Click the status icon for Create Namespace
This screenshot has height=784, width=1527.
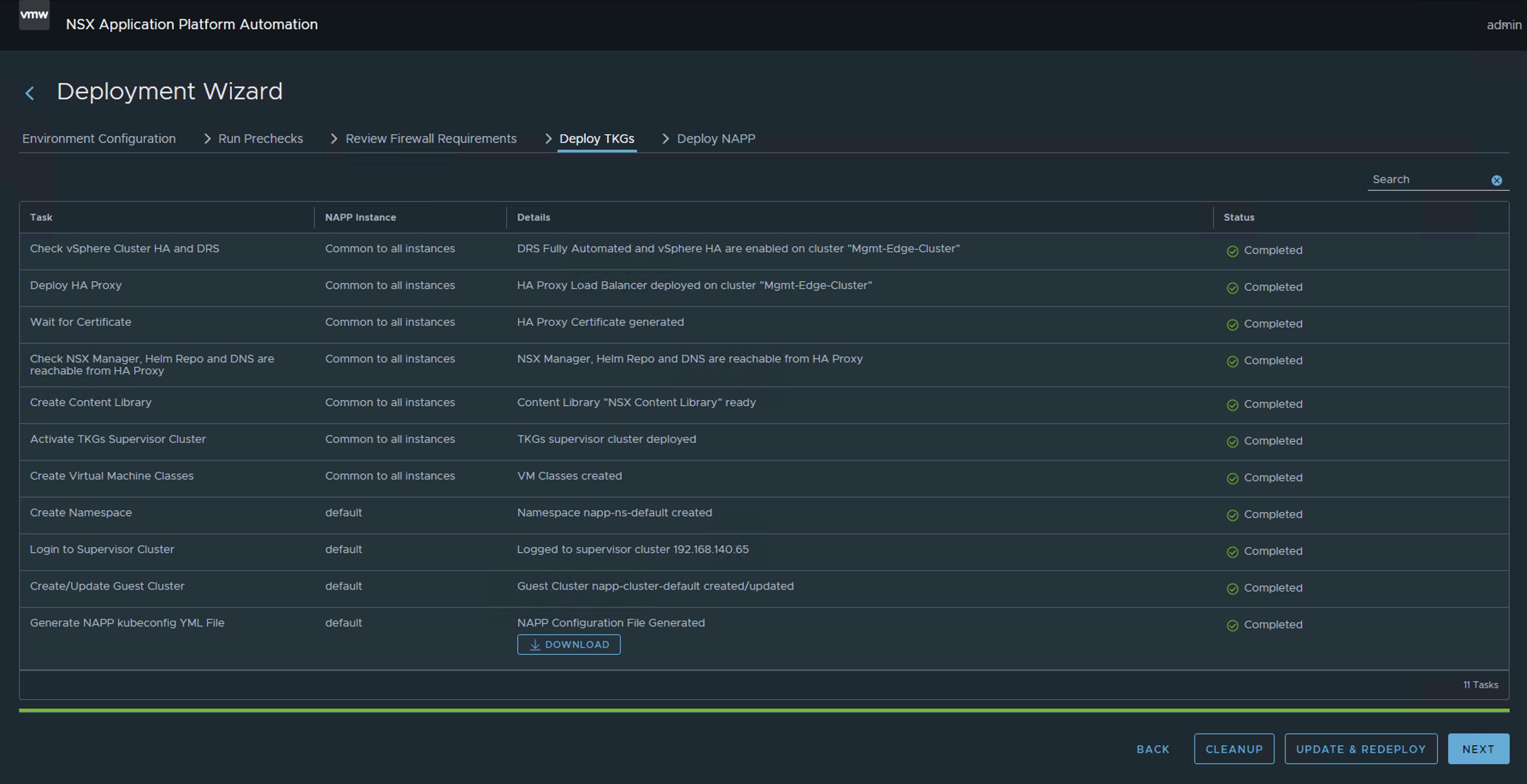click(1232, 515)
